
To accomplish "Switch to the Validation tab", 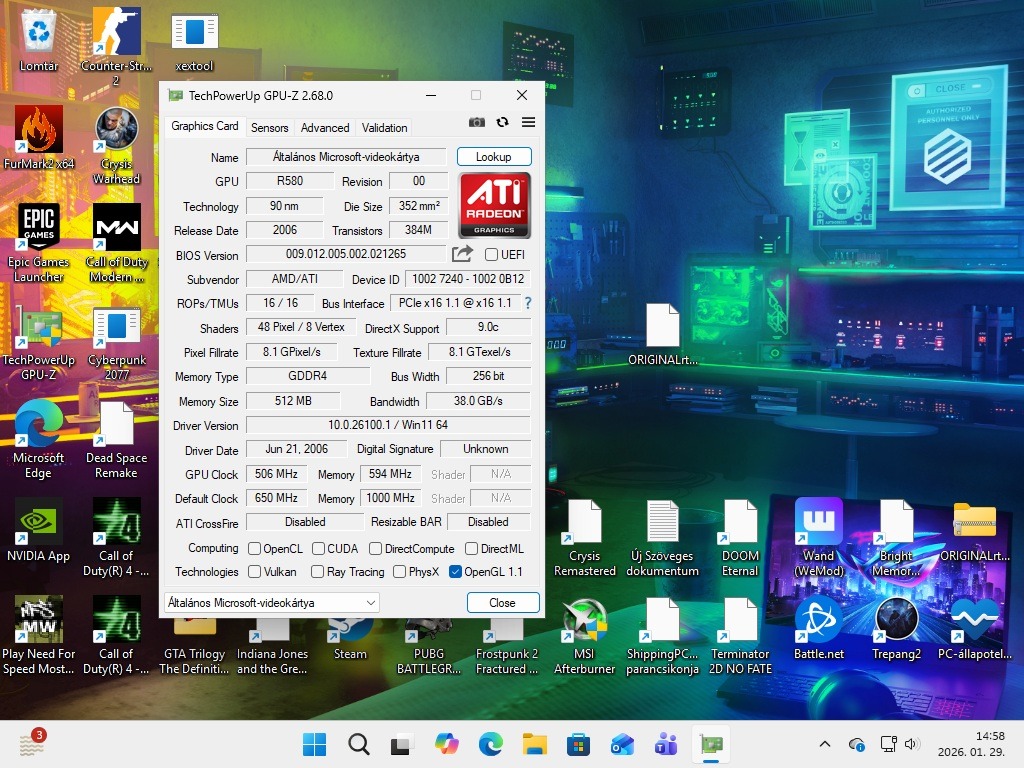I will coord(384,127).
